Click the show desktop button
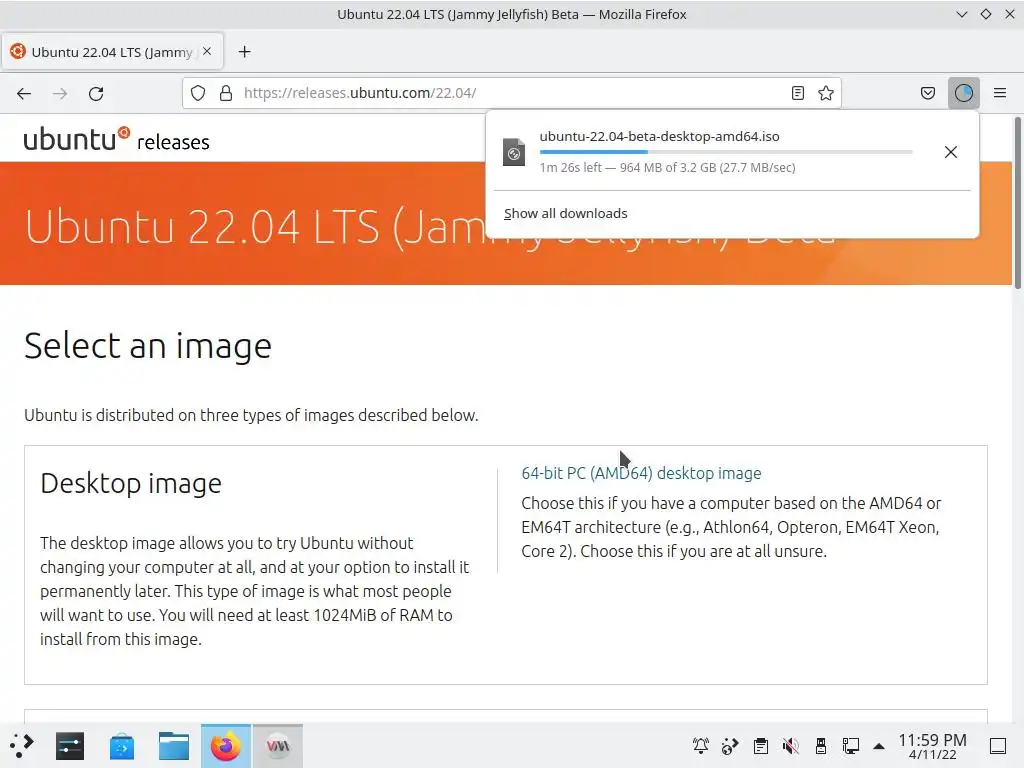 tap(998, 746)
